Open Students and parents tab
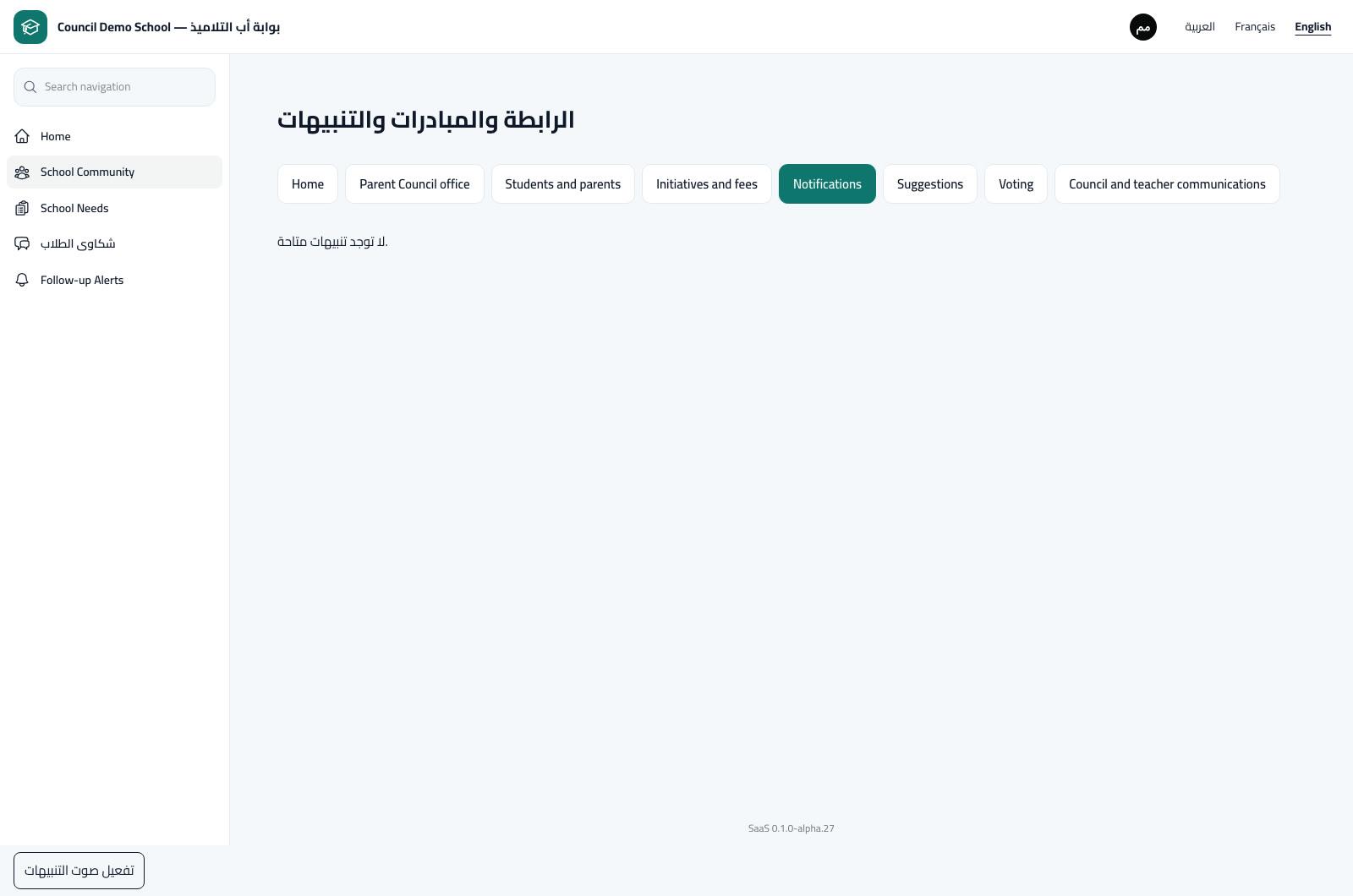 click(x=563, y=184)
